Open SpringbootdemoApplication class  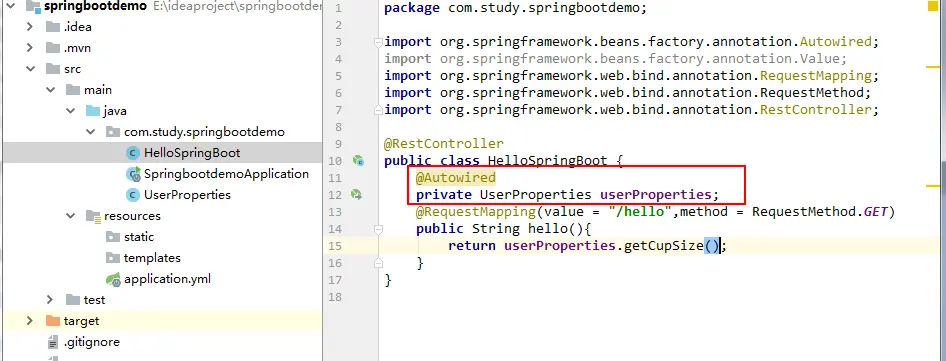226,174
